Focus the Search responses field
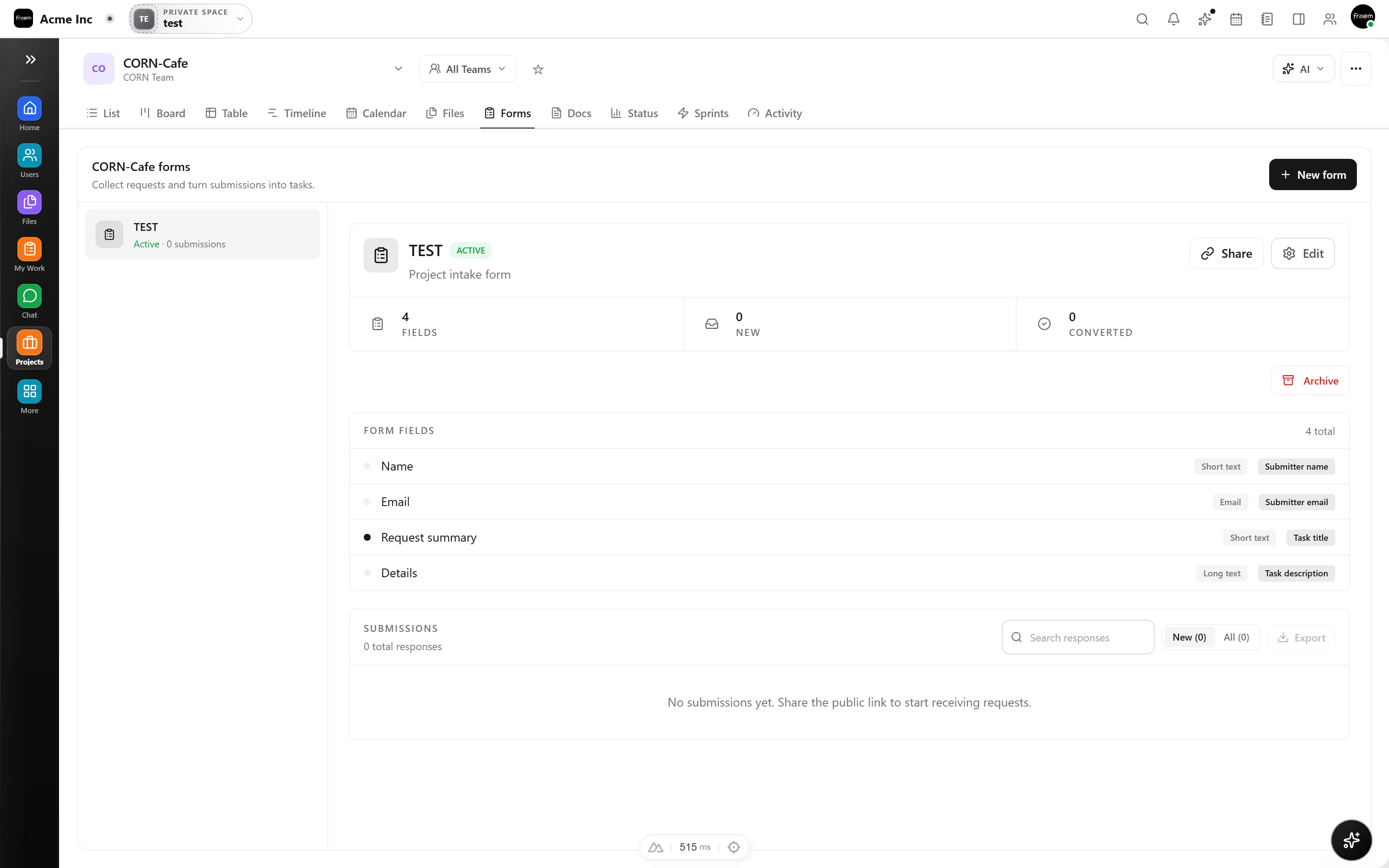1389x868 pixels. [x=1077, y=637]
